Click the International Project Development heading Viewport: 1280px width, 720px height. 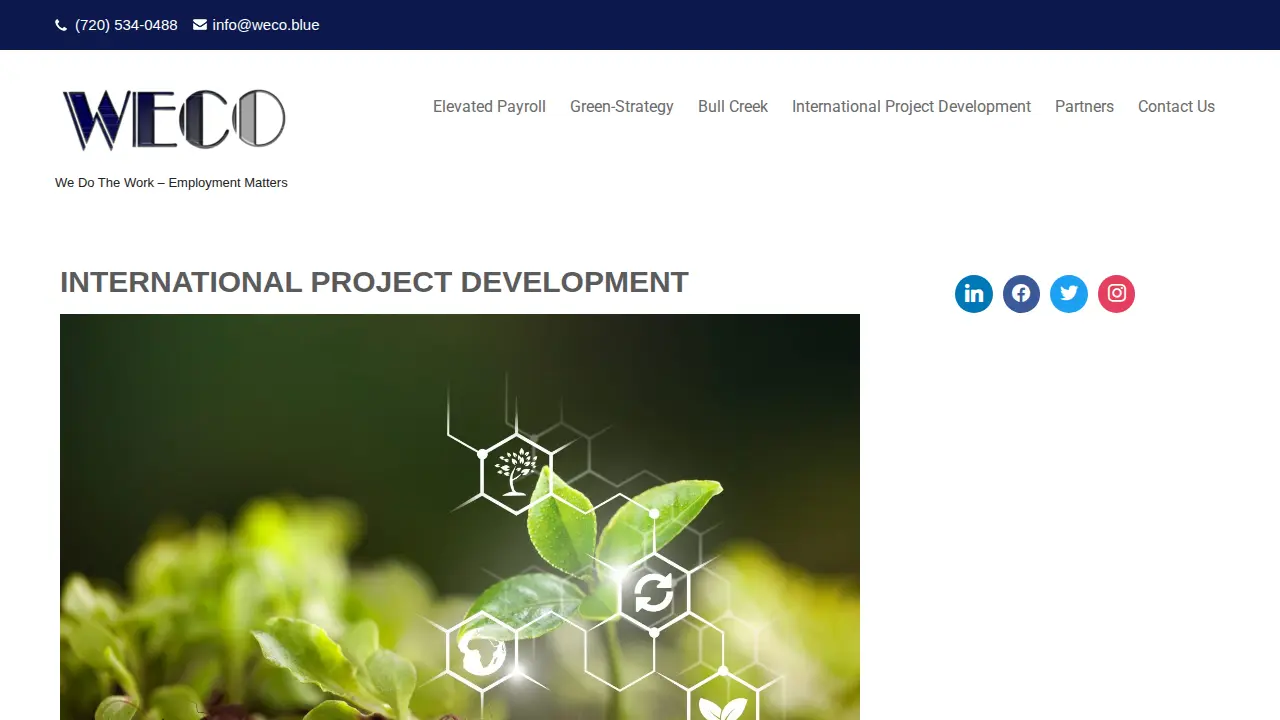pos(374,282)
